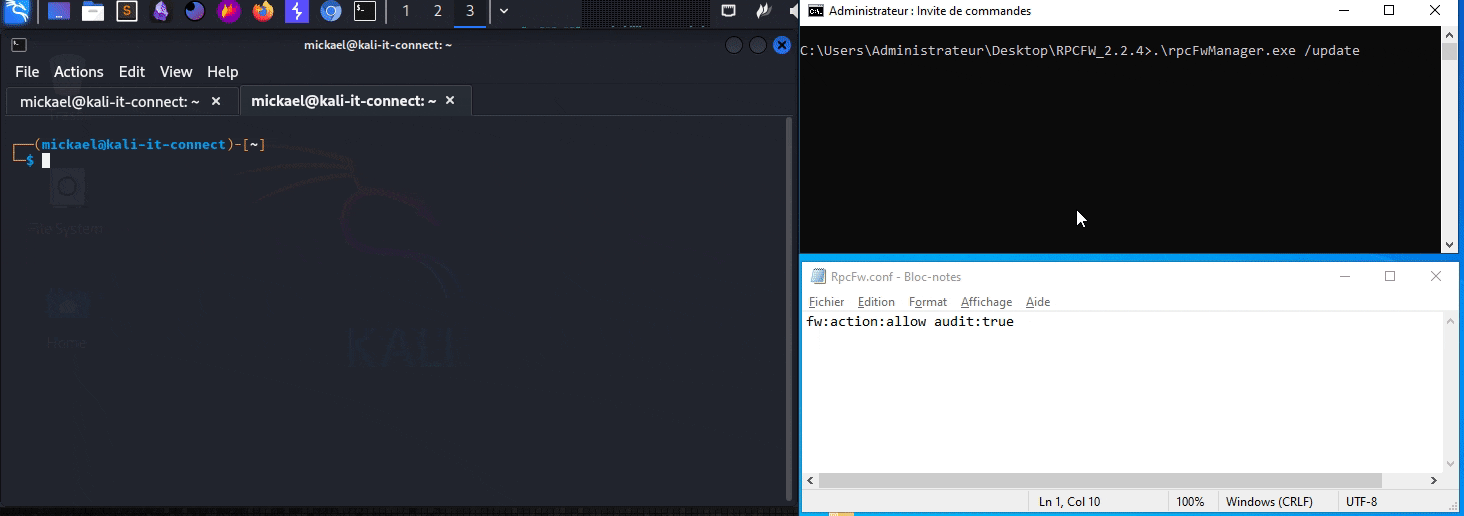Open the terminal Edit menu
Screen dimensions: 1464x516
pos(132,72)
